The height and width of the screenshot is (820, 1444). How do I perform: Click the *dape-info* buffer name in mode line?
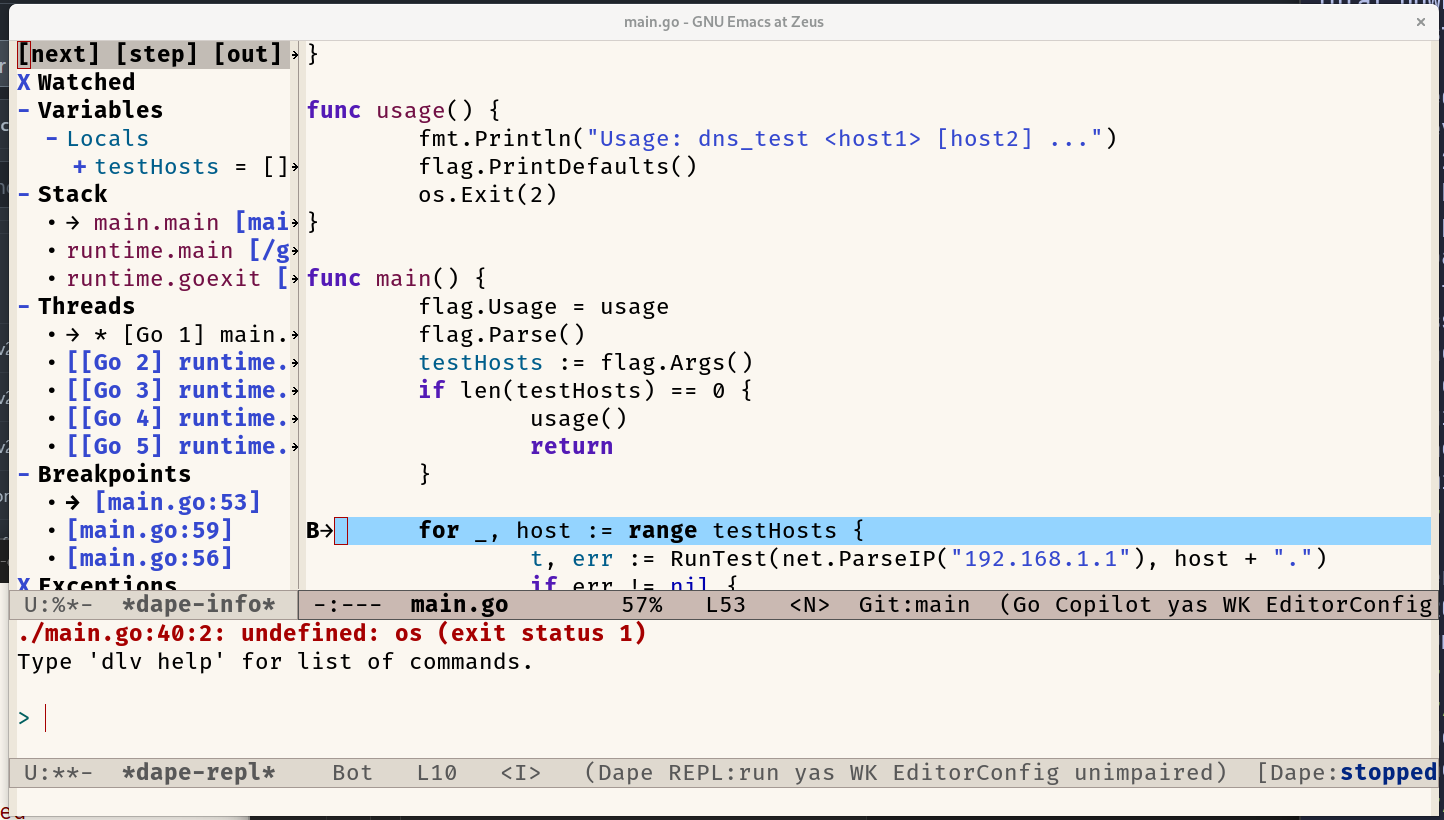coord(199,604)
